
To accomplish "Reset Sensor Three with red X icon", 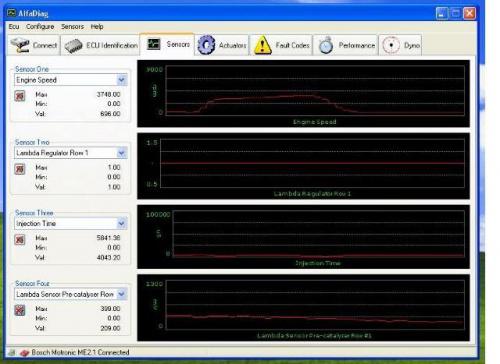I will pos(20,240).
